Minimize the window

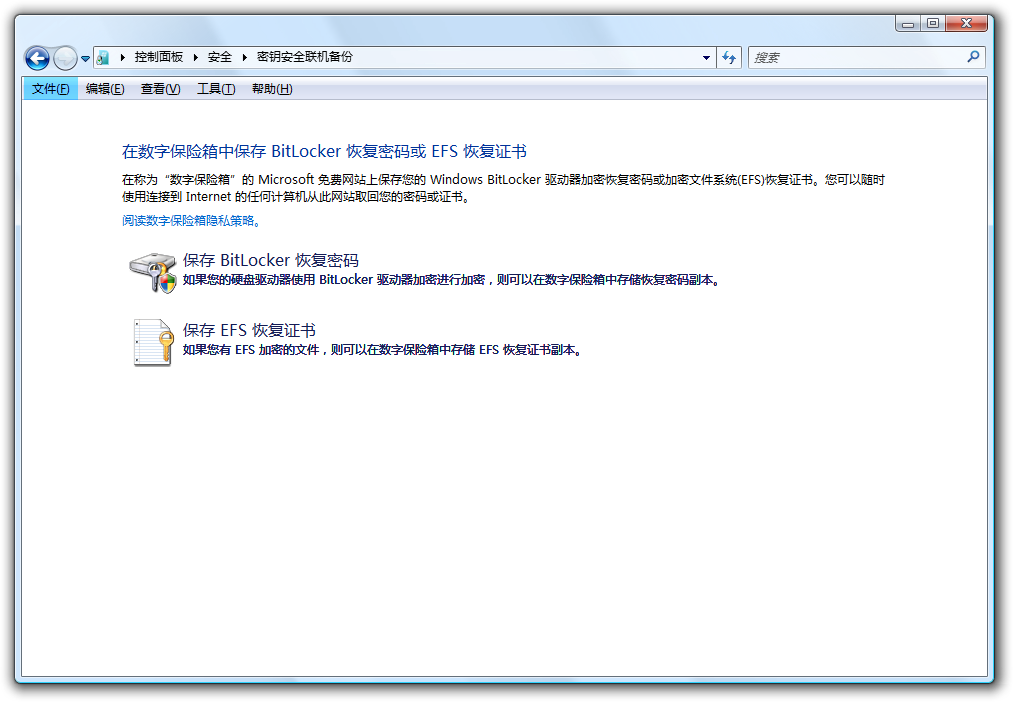tap(908, 23)
